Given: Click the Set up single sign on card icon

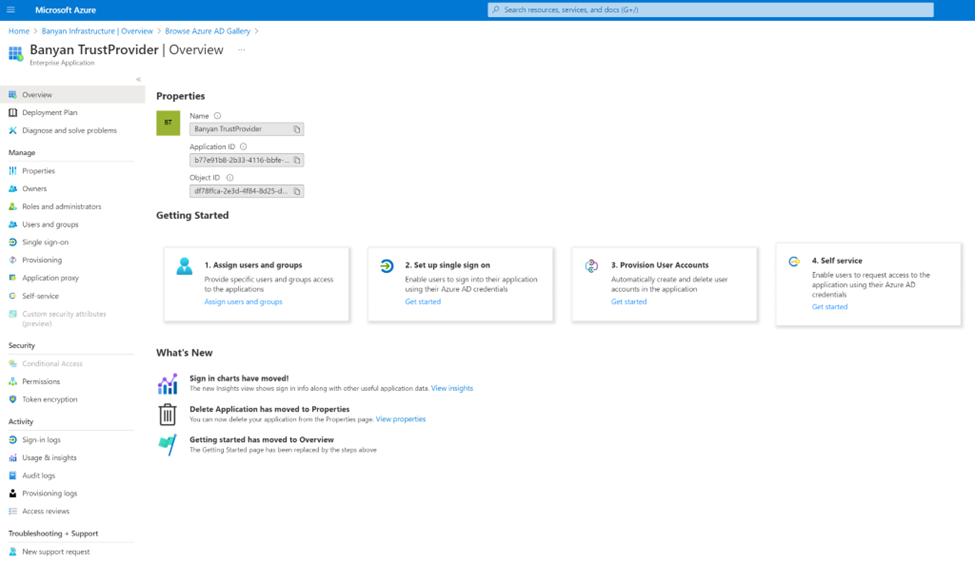Looking at the screenshot, I should click(387, 266).
